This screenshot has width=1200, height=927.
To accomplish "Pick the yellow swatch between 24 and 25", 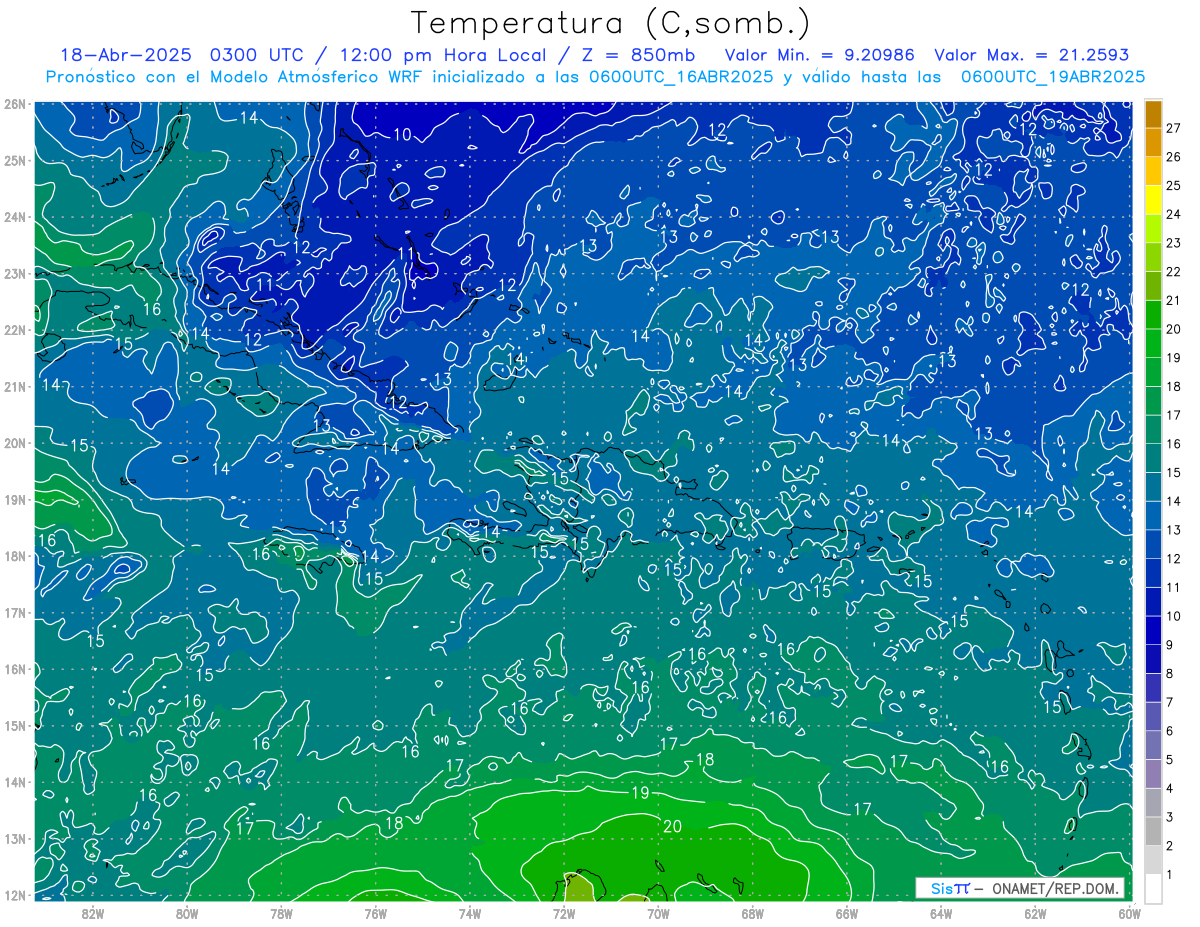I will click(x=1154, y=200).
